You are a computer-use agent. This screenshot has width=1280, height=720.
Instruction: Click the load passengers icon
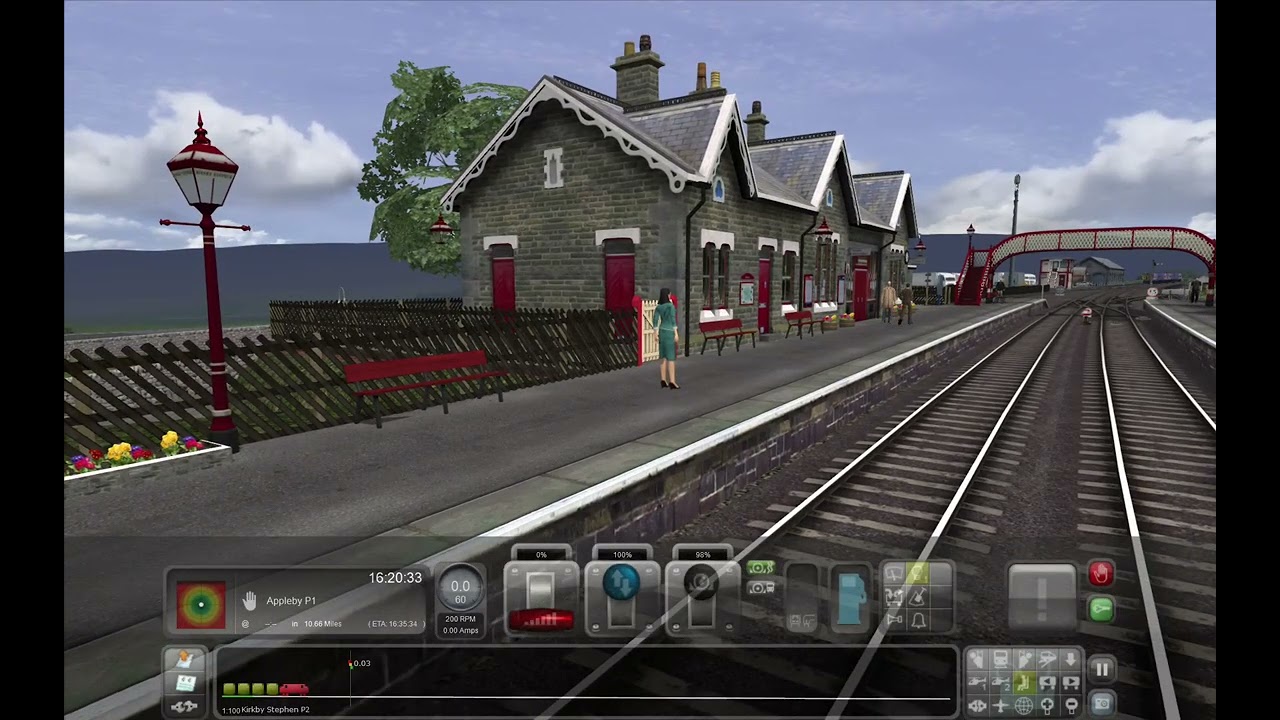[x=894, y=597]
